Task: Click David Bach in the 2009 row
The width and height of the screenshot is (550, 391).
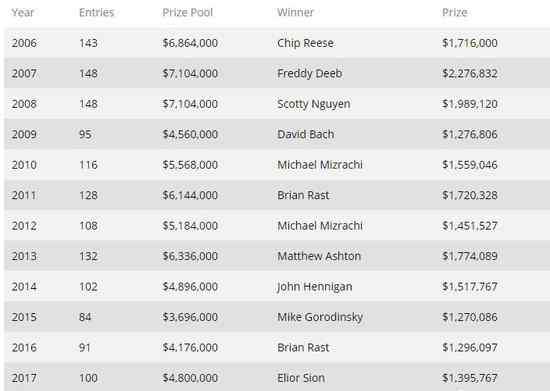Action: 305,134
